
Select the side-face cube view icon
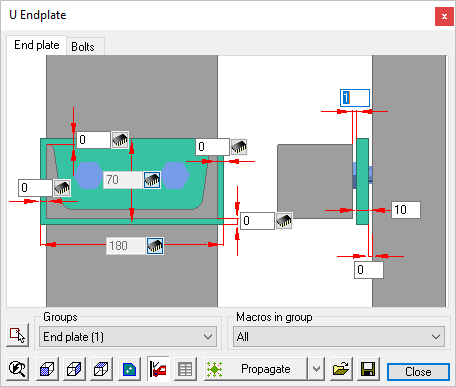[74, 369]
